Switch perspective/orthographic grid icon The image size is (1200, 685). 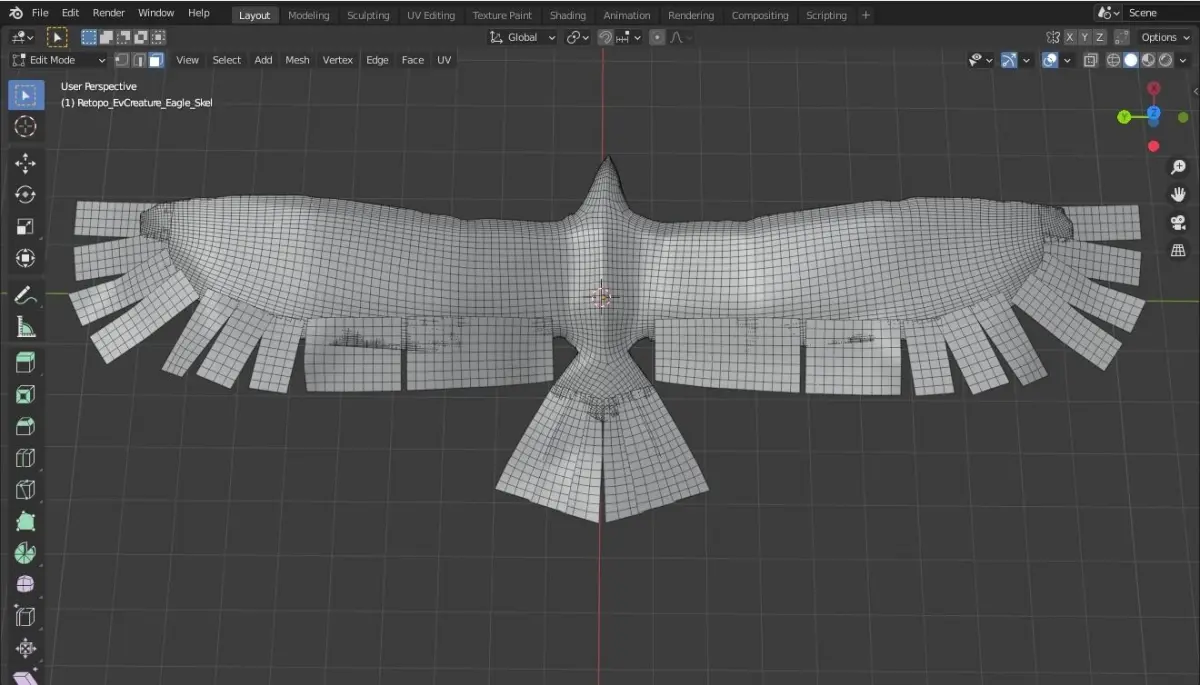1178,250
